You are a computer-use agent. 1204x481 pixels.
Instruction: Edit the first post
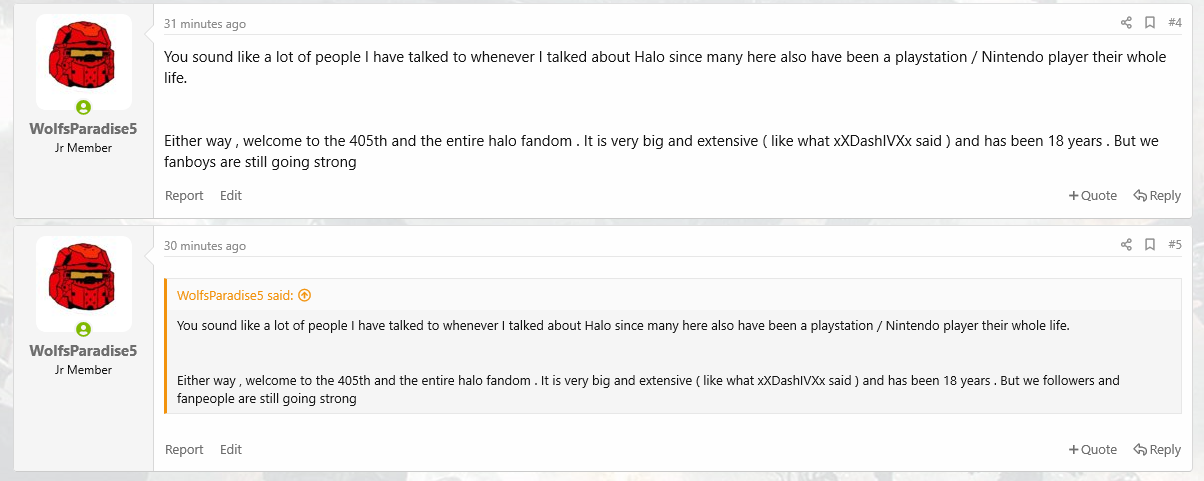pos(231,196)
